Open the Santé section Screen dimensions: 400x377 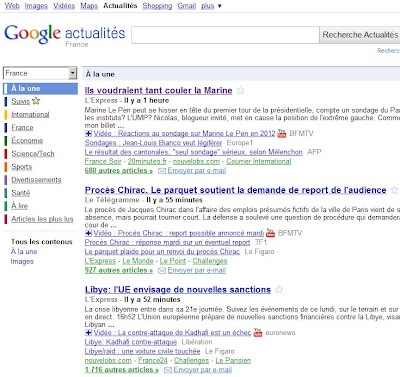[21, 193]
